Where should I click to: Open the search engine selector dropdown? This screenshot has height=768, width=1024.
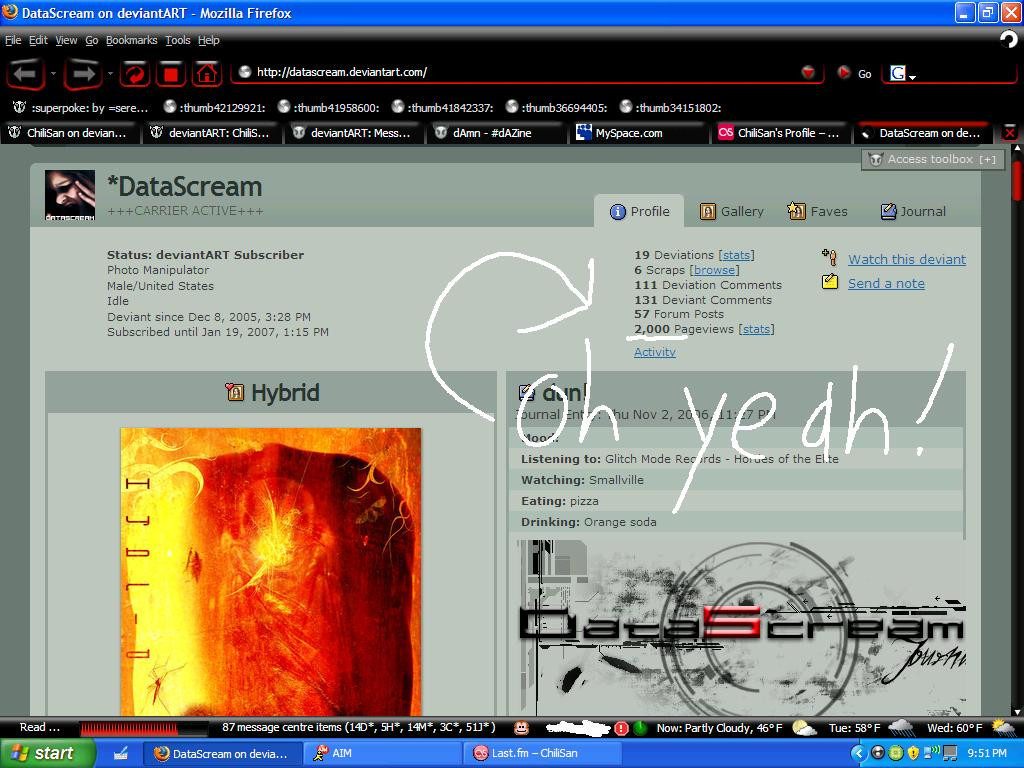pos(912,77)
